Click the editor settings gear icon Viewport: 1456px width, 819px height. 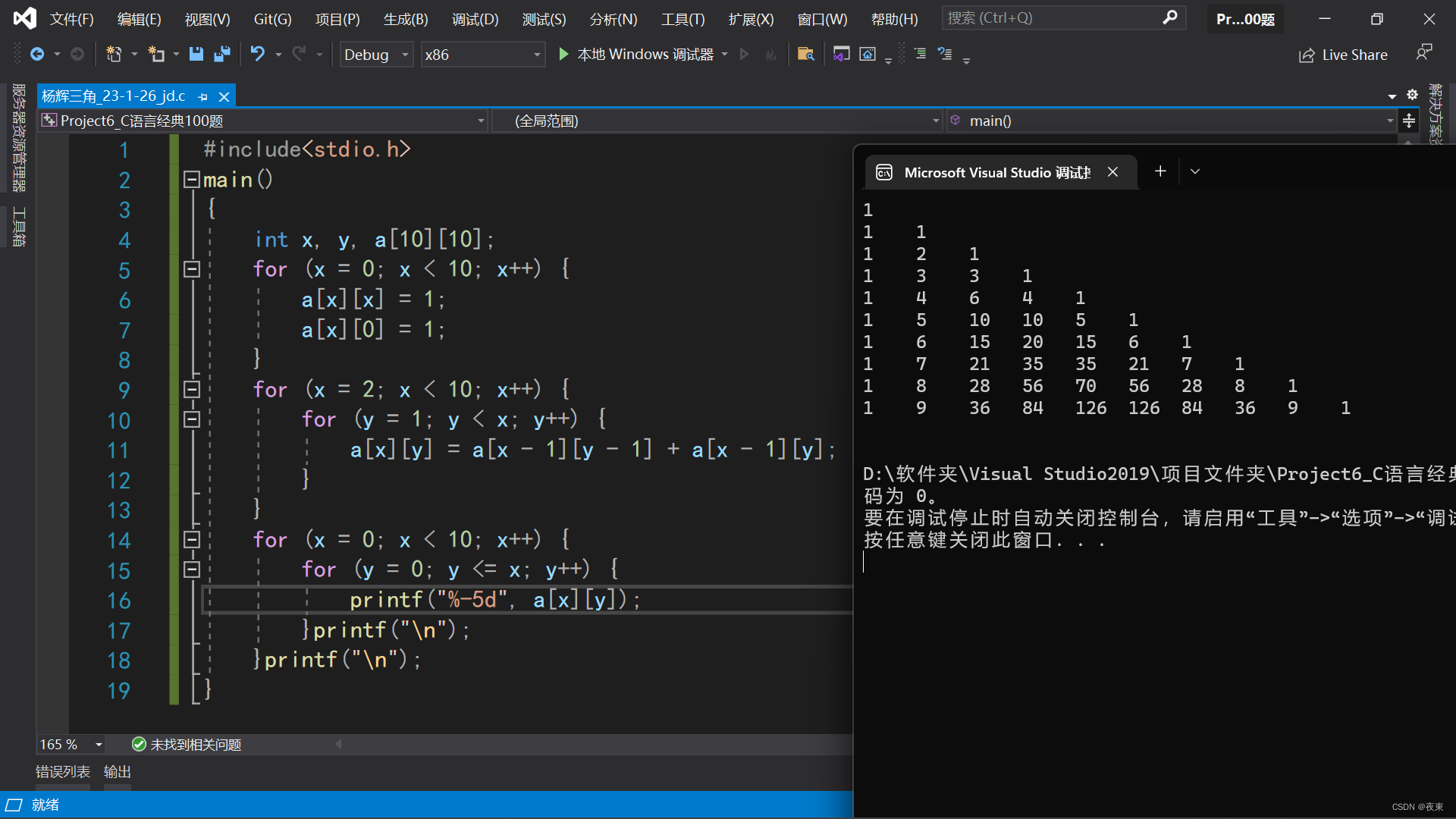point(1412,95)
